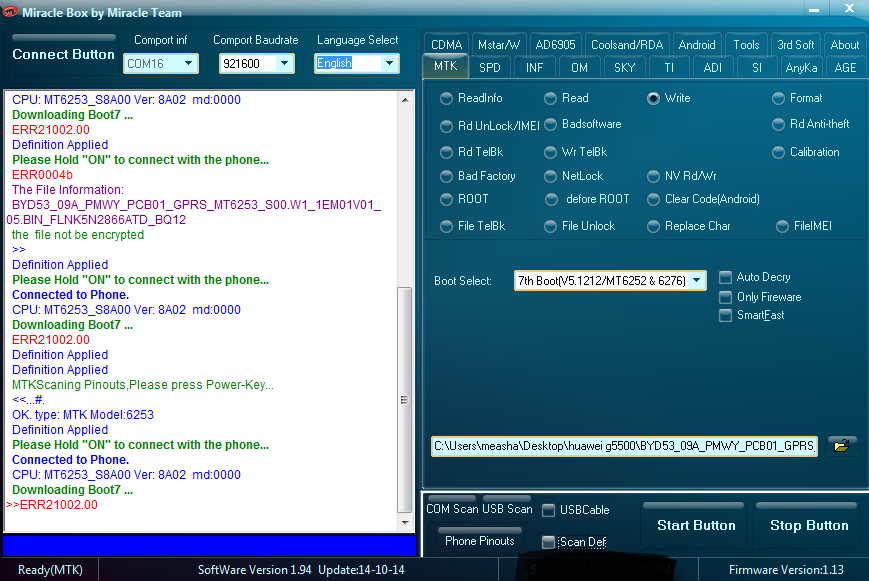
Task: Click Firmware Version:1.13 status text
Action: [786, 570]
